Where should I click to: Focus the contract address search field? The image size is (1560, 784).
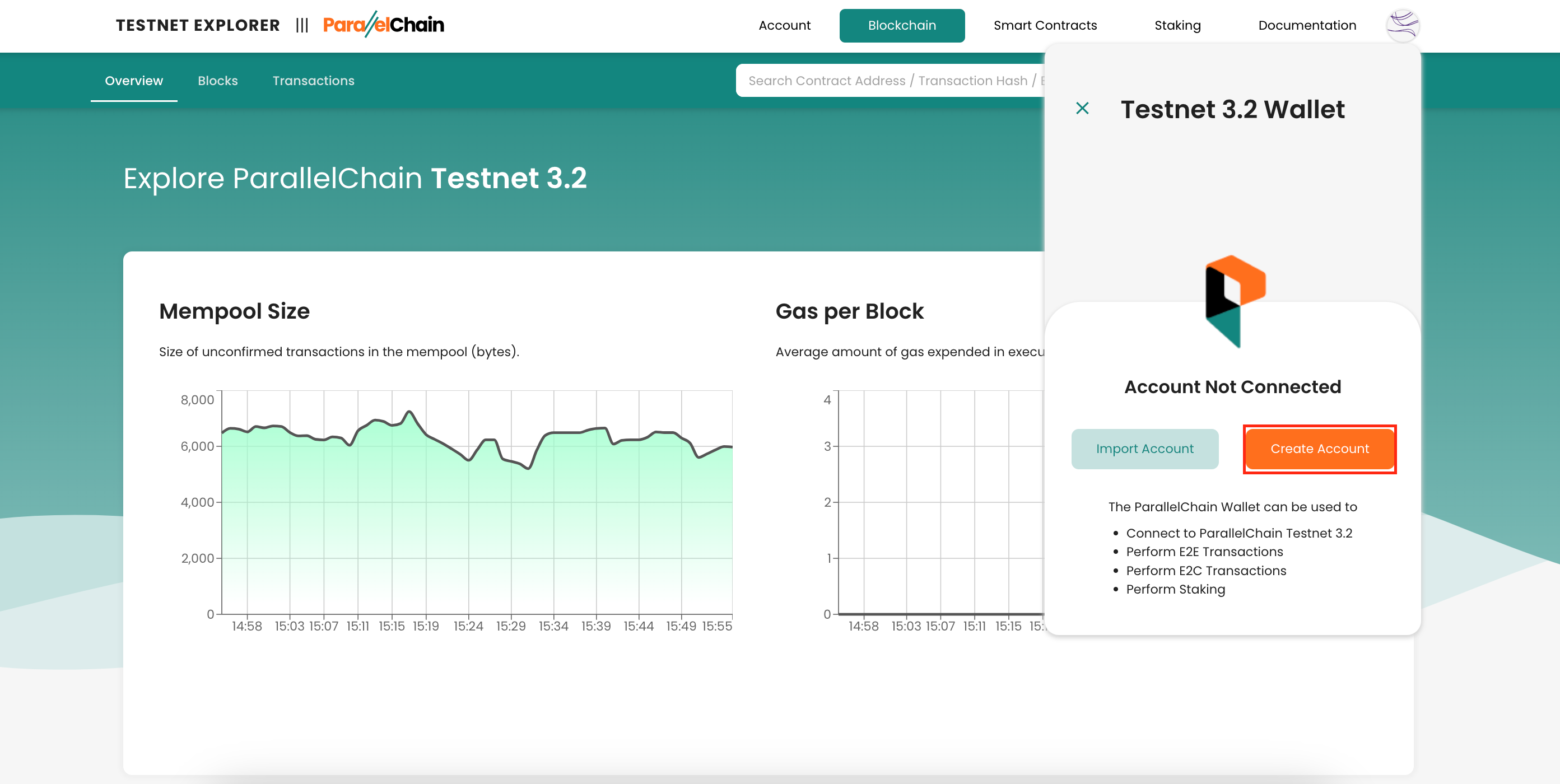(890, 81)
